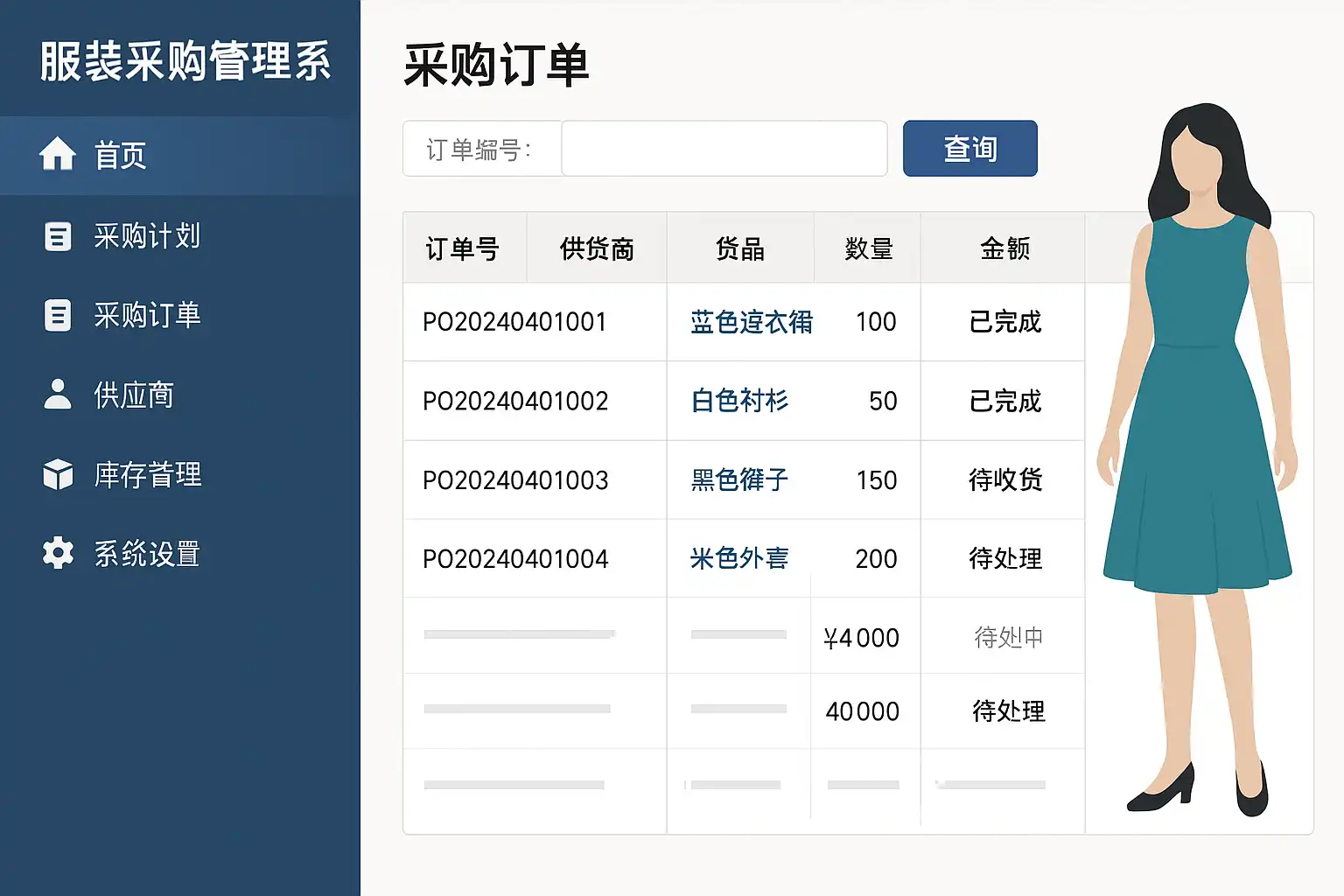Focus the 订单编号 input field
Screen dimensions: 1344x896
pos(724,149)
